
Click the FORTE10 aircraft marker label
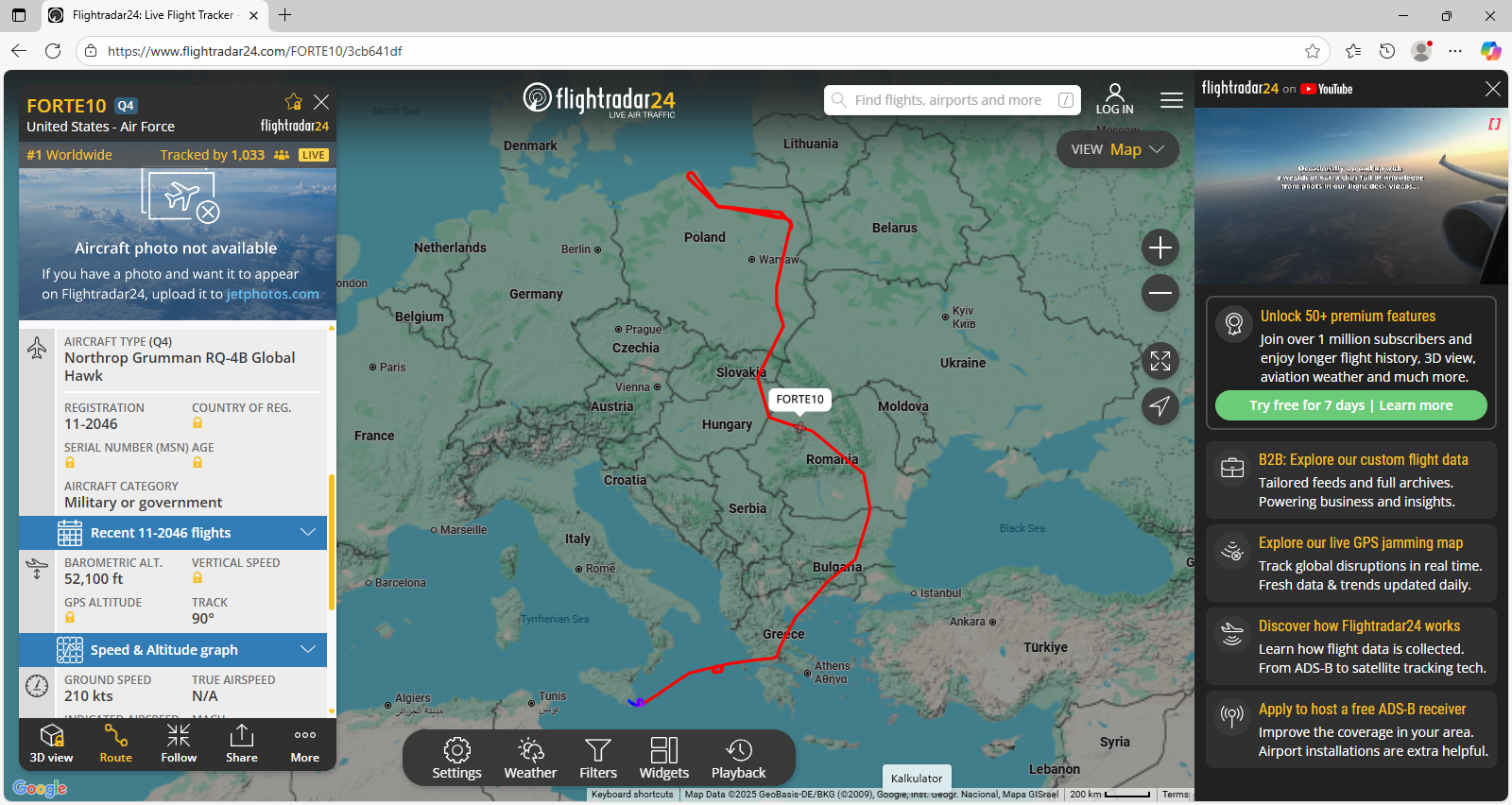click(x=799, y=400)
